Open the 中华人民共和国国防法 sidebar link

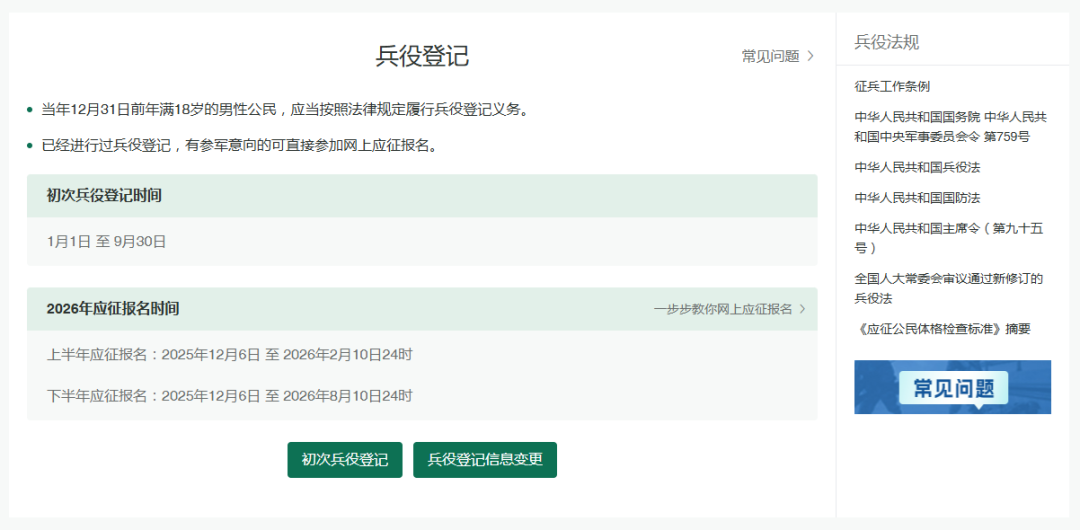click(917, 198)
